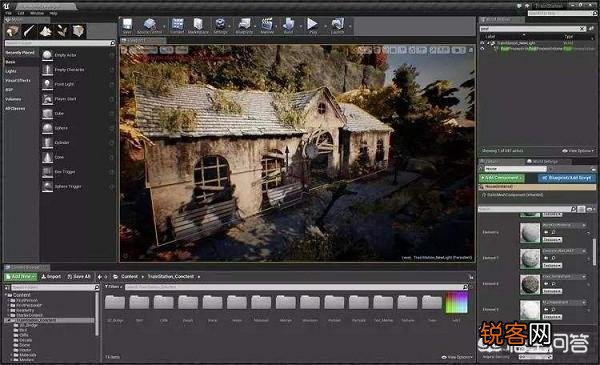Viewport: 600px width, 365px height.
Task: Select the Geometry Editing mode icon
Action: (x=78, y=31)
